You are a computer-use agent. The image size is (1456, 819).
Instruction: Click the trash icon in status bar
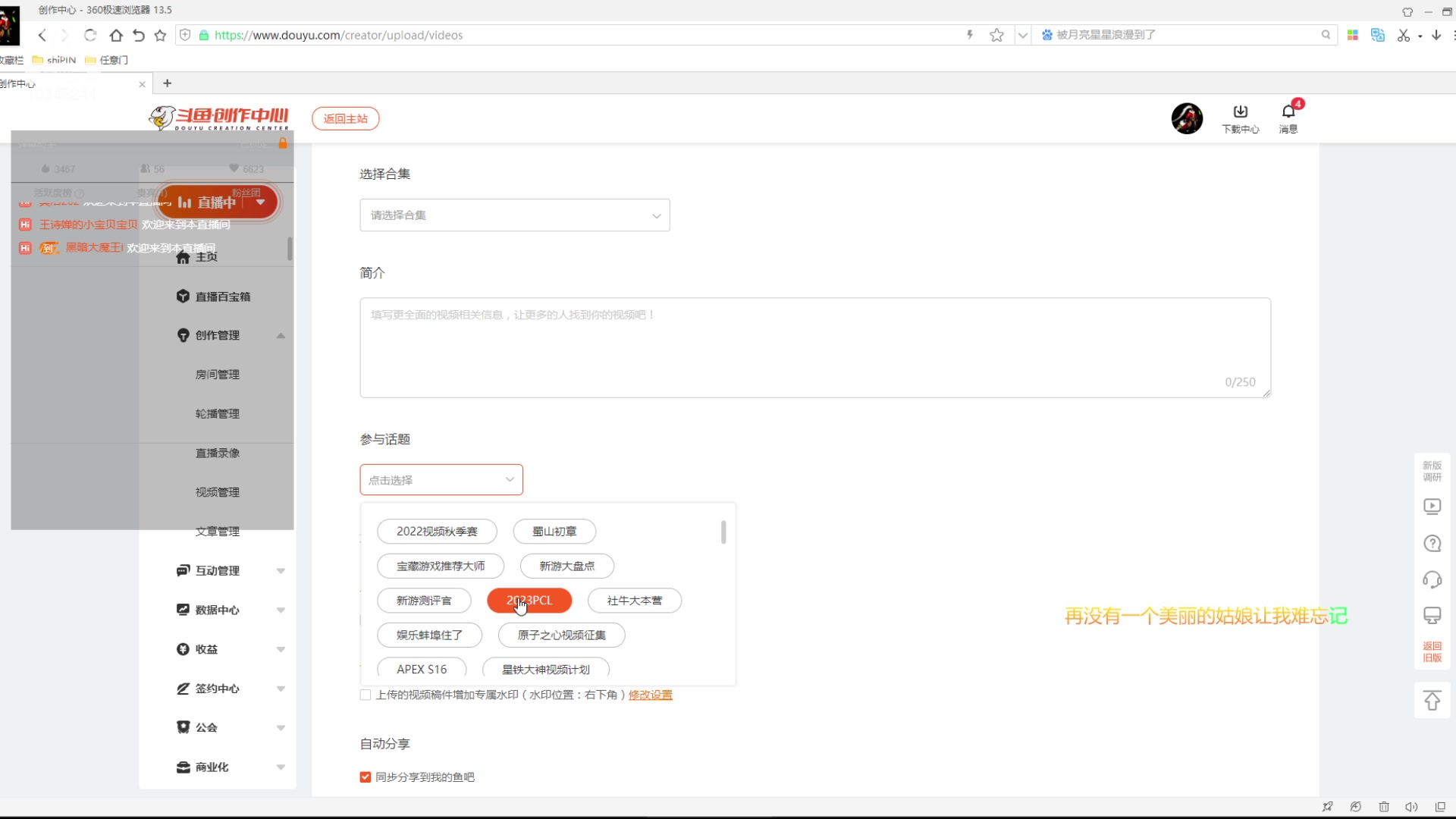(1384, 807)
